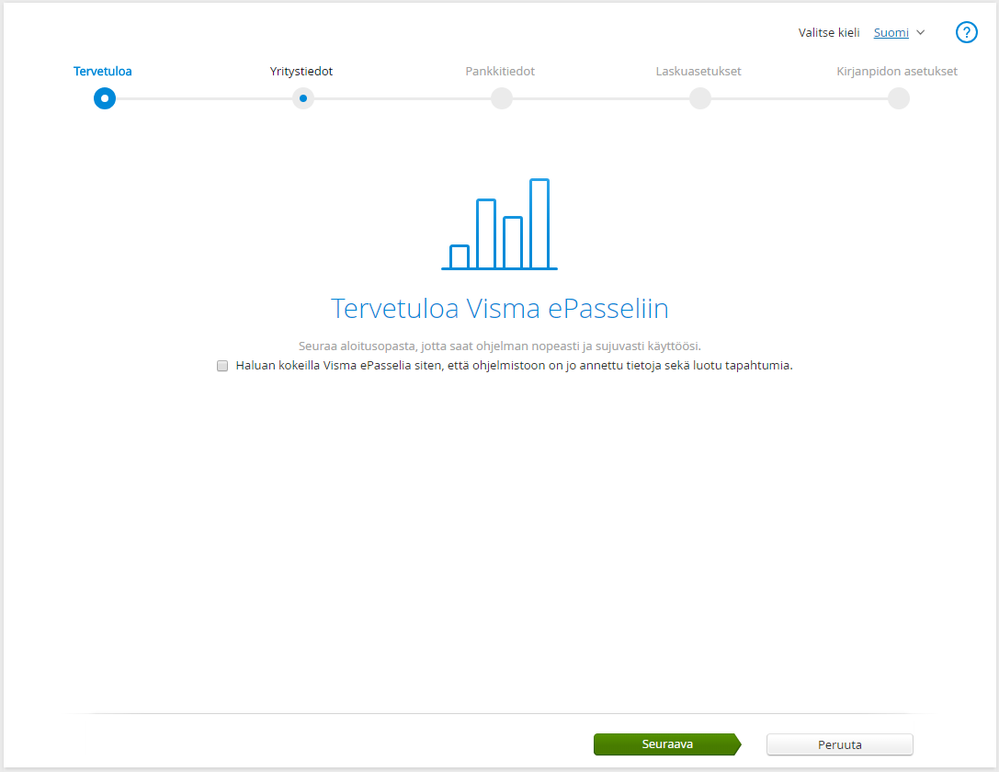Click the Laskuasetukset progress circle marker
This screenshot has width=999, height=772.
click(700, 98)
